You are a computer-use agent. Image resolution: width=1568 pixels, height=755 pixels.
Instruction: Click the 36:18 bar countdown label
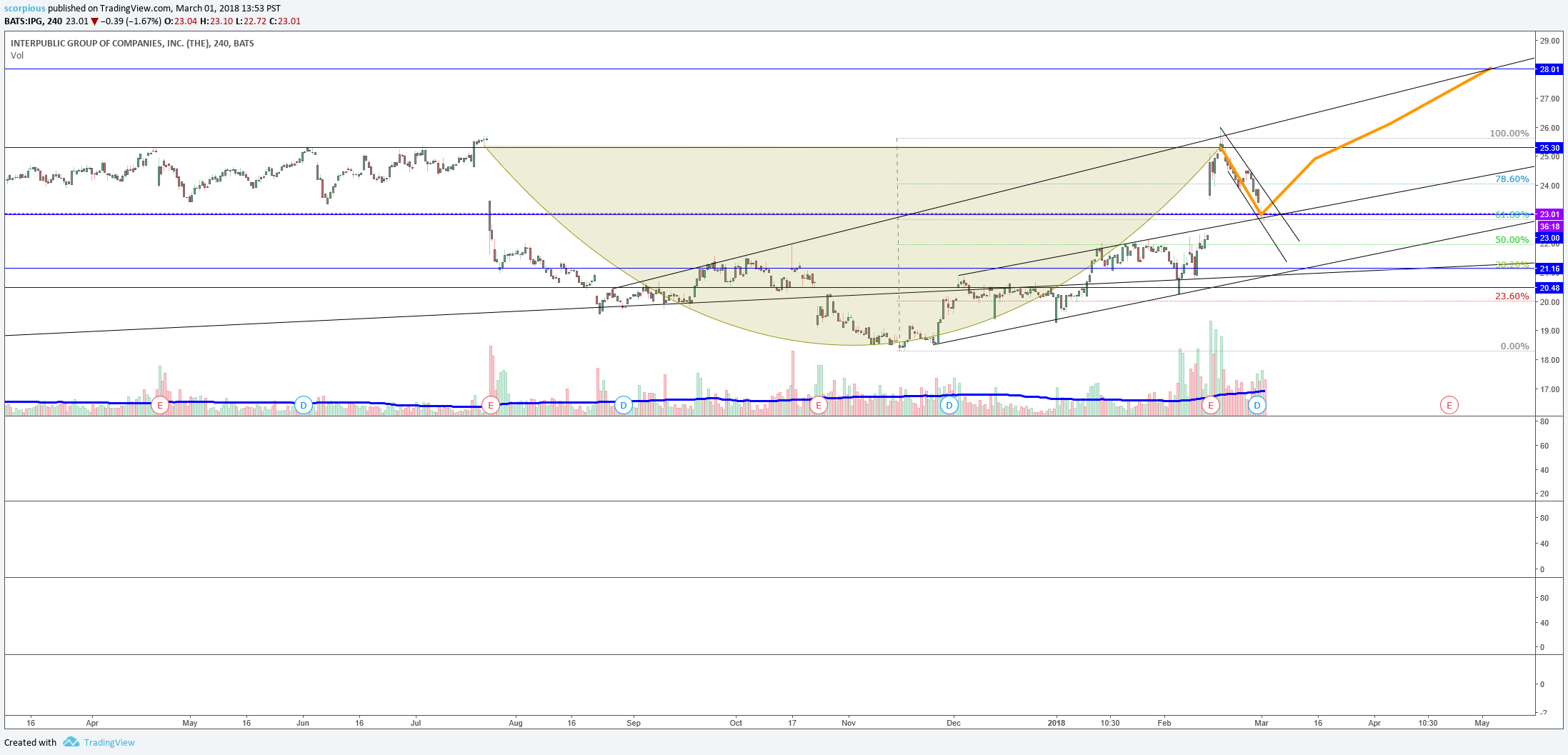click(x=1549, y=226)
